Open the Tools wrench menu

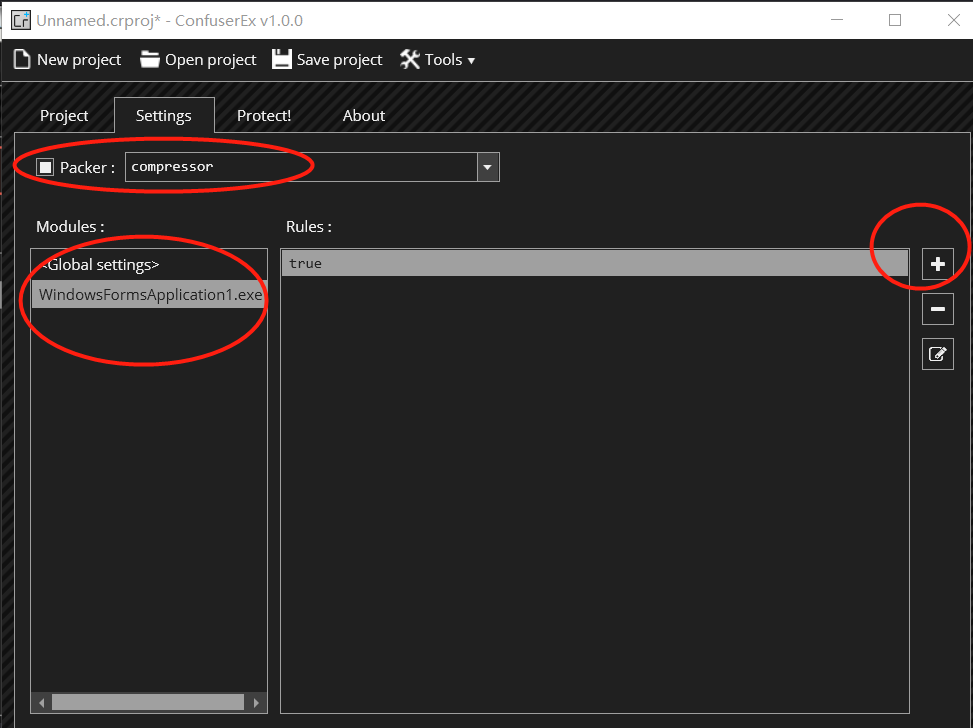[x=410, y=60]
